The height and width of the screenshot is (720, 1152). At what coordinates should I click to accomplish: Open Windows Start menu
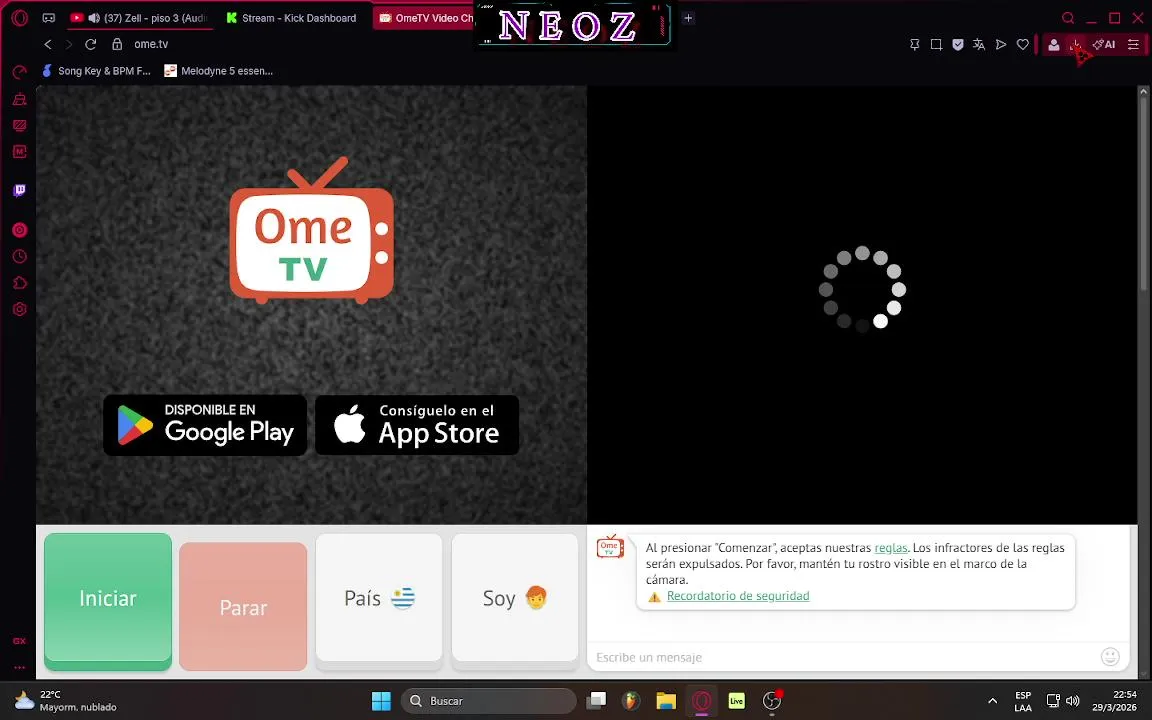(381, 701)
